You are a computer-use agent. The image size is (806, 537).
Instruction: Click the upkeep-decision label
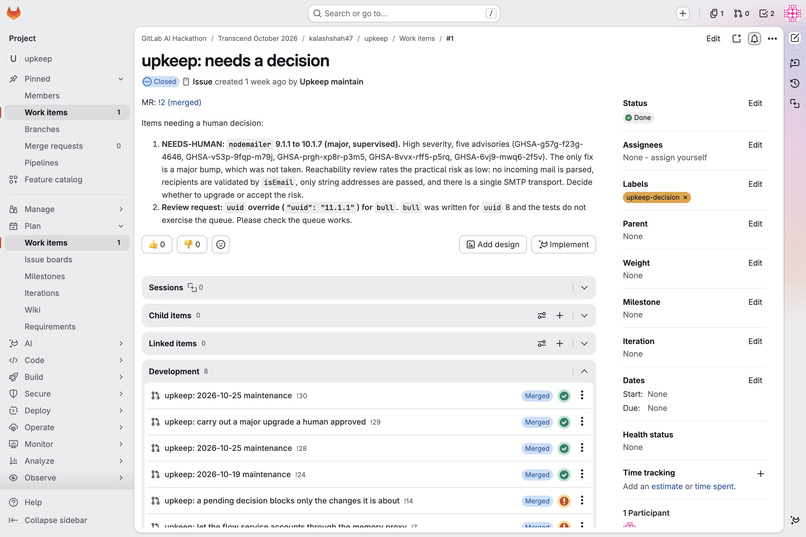tap(652, 197)
